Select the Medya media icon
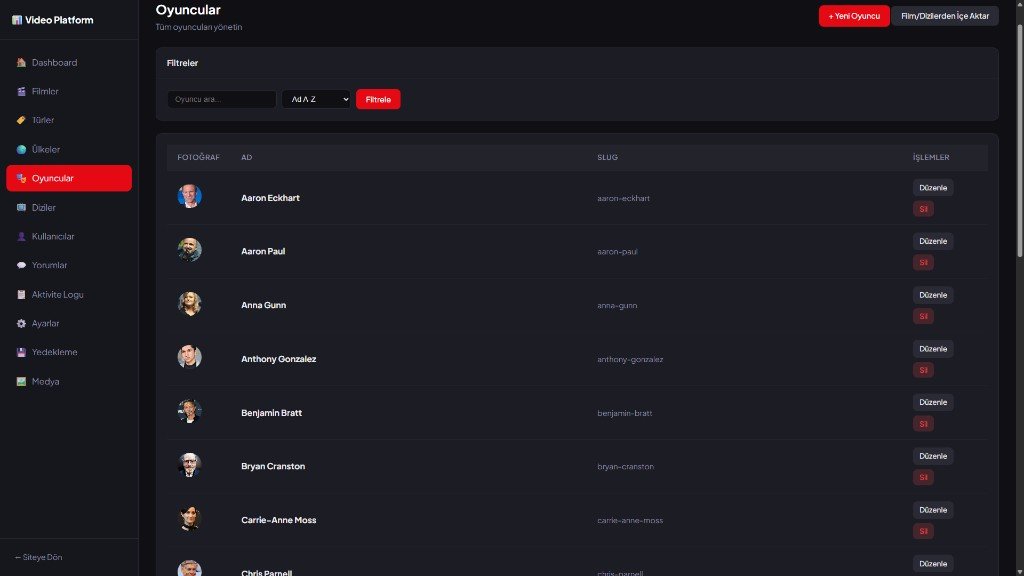Viewport: 1024px width, 576px height. point(21,381)
